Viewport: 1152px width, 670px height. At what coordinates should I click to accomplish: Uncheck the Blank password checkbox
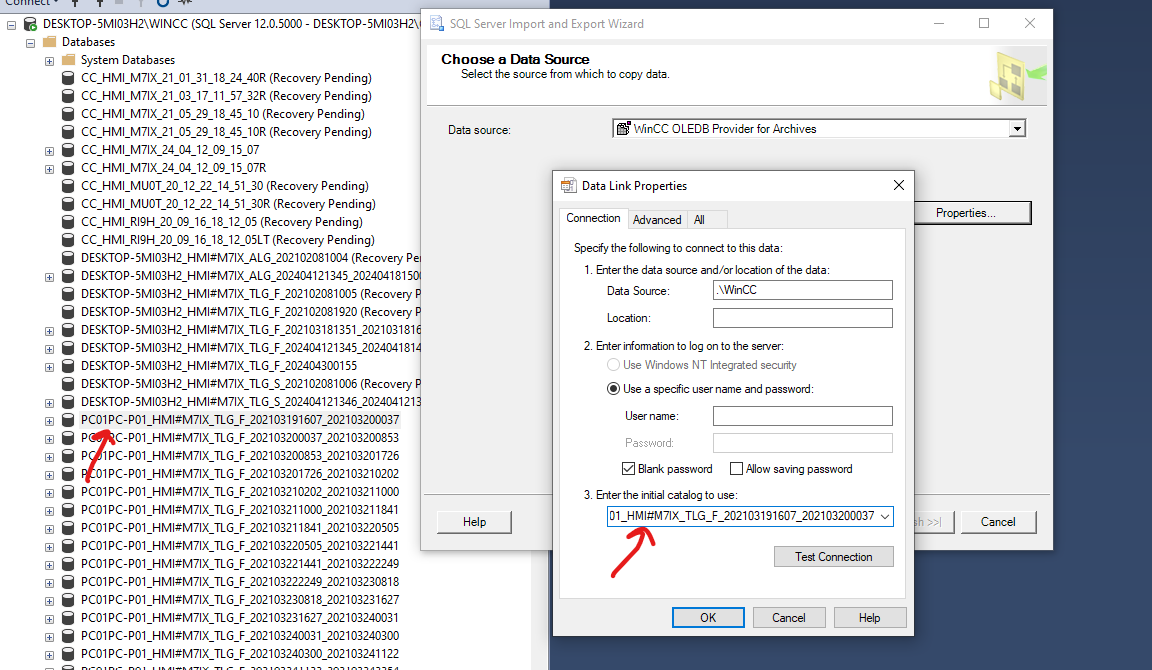tap(628, 469)
